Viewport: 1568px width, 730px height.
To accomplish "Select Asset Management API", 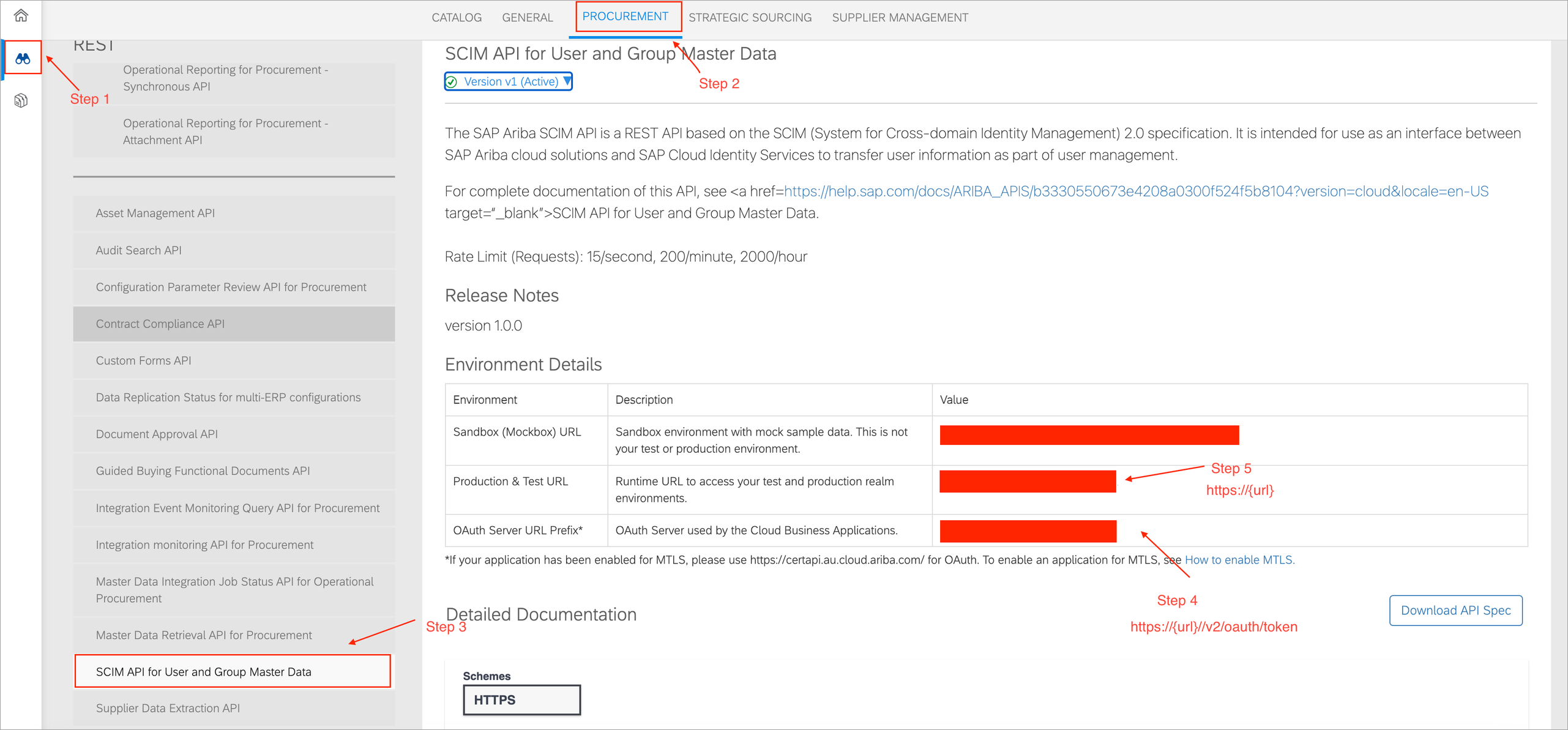I will pos(234,213).
